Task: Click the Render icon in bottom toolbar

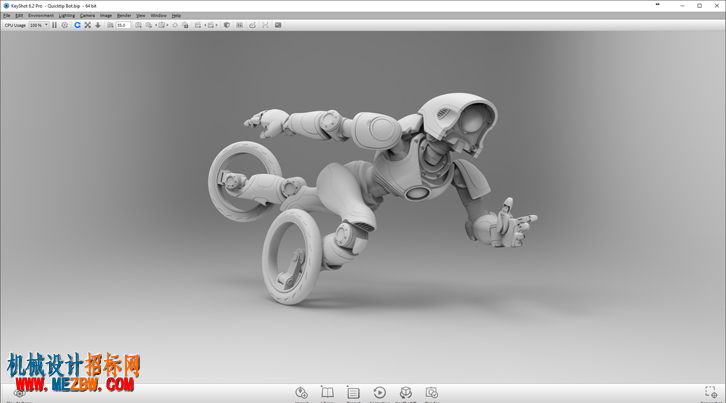Action: click(x=432, y=393)
